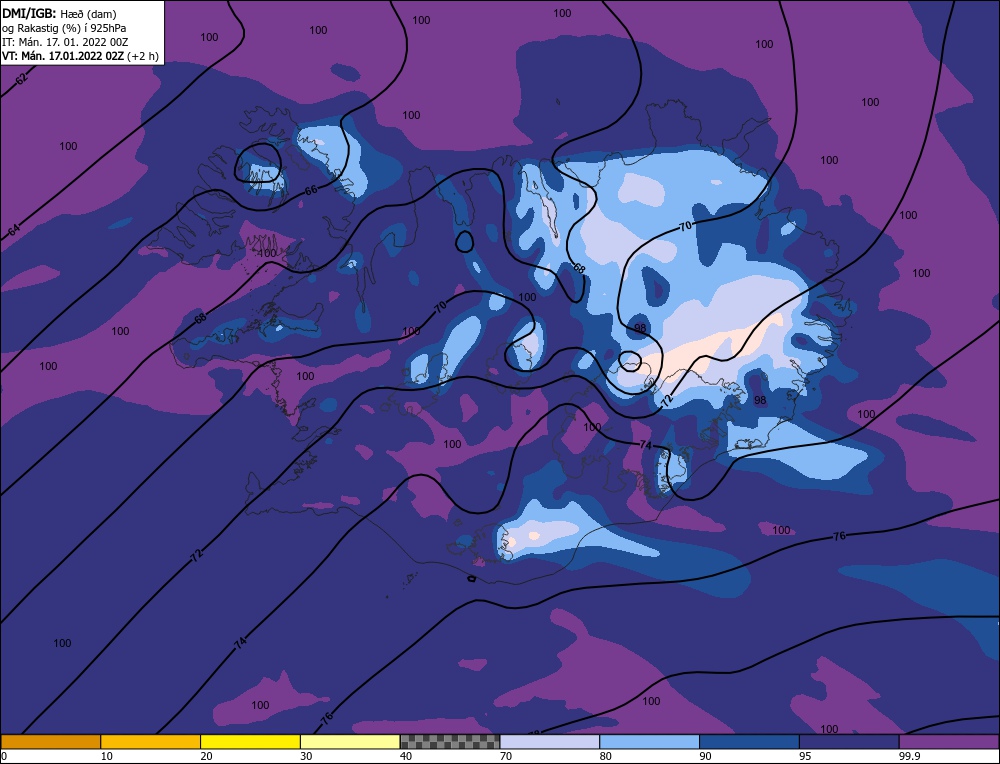Click the dark orange 0–10 legend swatch
Image resolution: width=1000 pixels, height=764 pixels.
click(50, 742)
